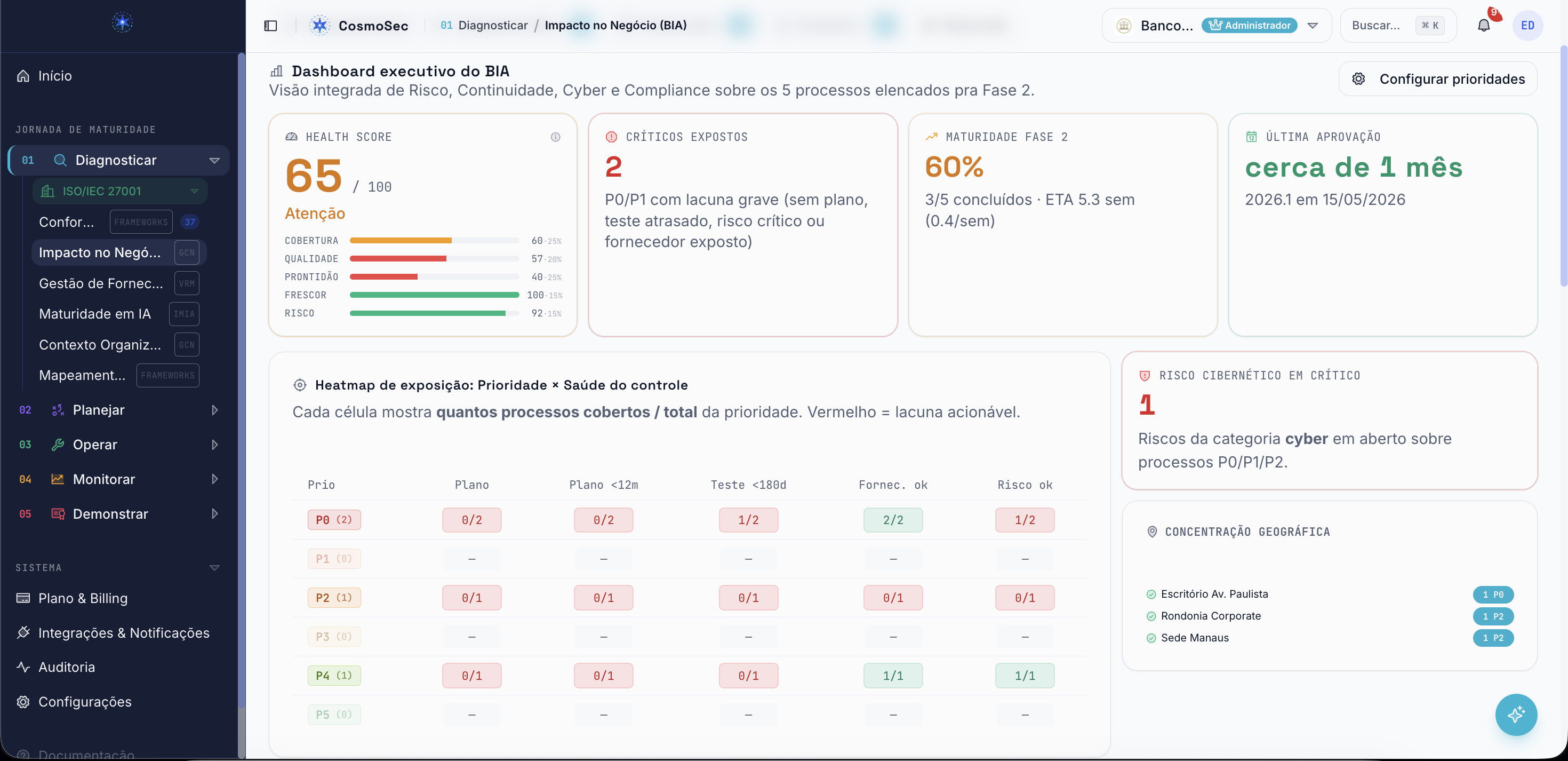The height and width of the screenshot is (761, 1568).
Task: Click the Diagnosticar magnifier icon
Action: (x=60, y=160)
